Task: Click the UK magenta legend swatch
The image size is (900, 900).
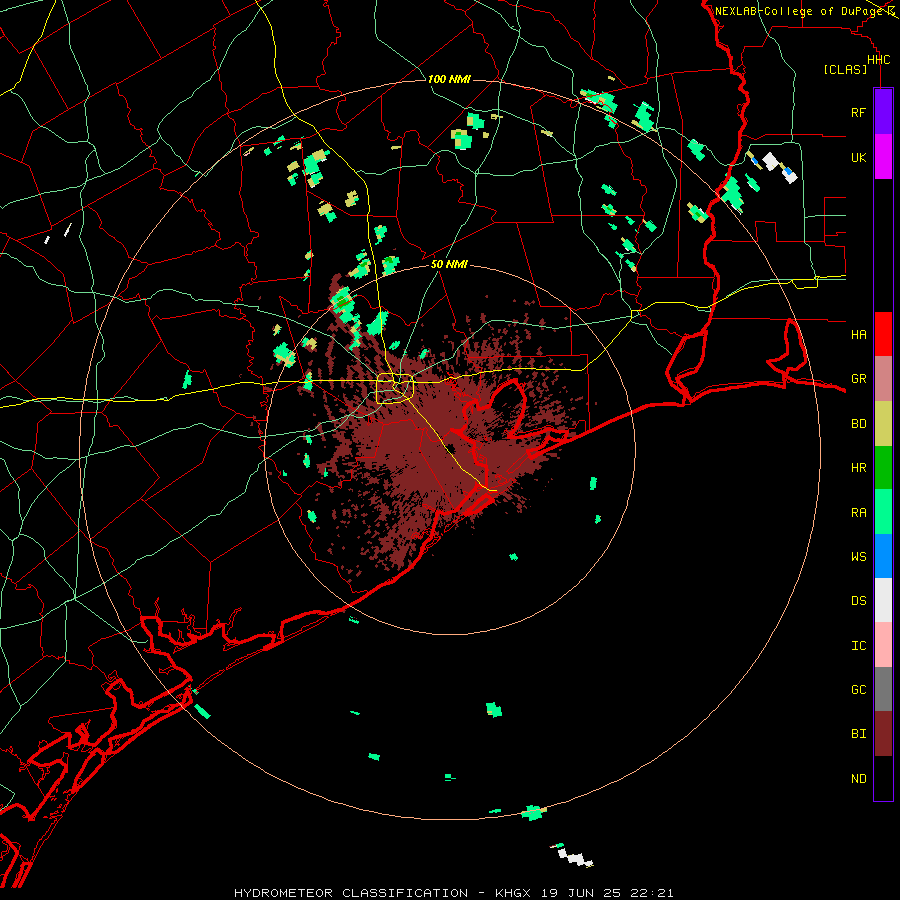Action: 883,157
